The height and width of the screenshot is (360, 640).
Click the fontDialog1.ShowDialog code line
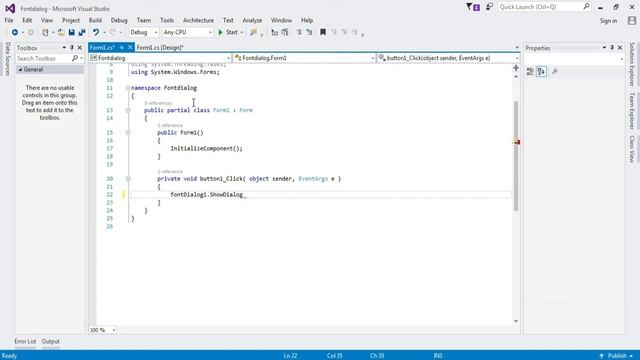coord(208,195)
